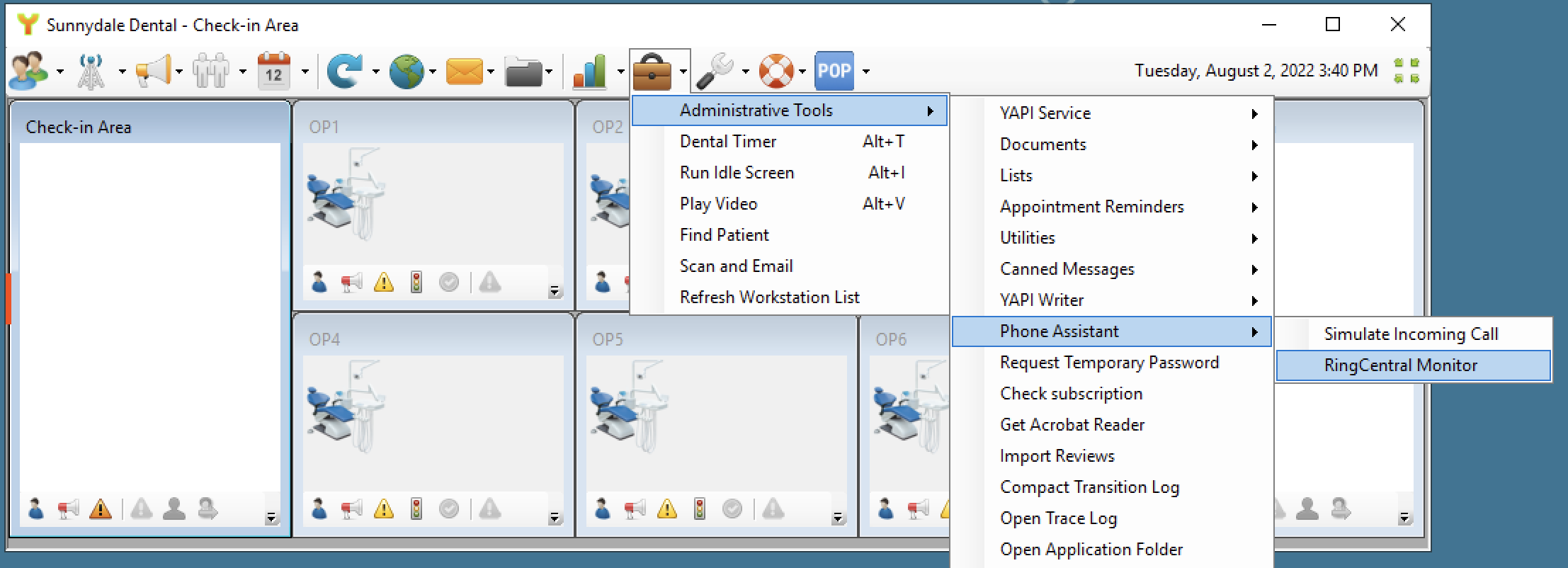
Task: Open the Administrative Tools menu entry
Action: [789, 110]
